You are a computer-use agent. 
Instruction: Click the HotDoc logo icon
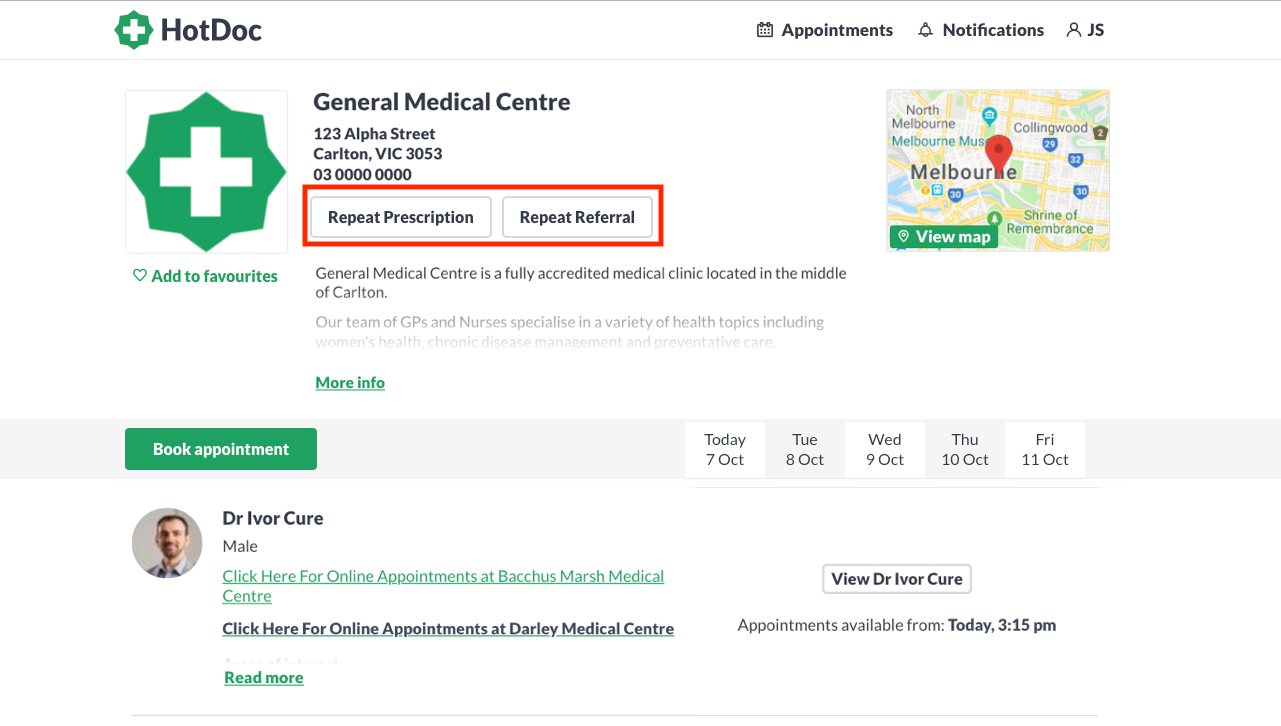133,30
